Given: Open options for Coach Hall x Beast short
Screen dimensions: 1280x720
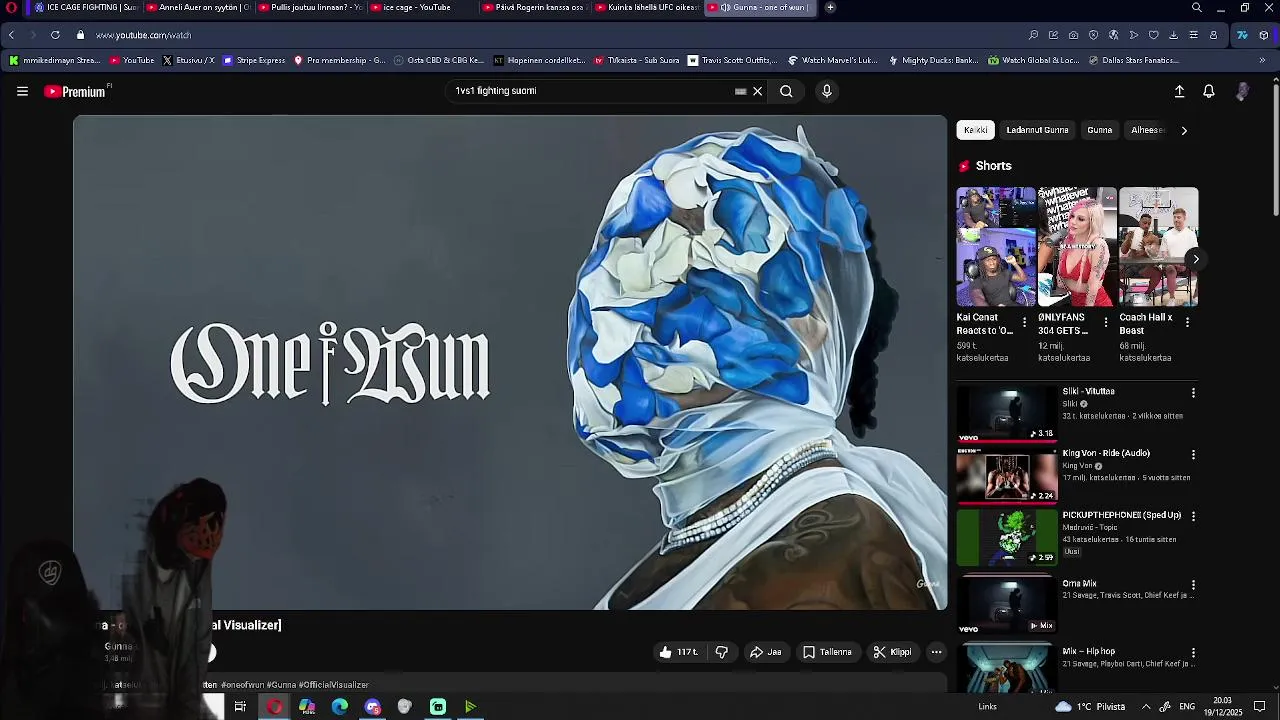Looking at the screenshot, I should tap(1187, 322).
